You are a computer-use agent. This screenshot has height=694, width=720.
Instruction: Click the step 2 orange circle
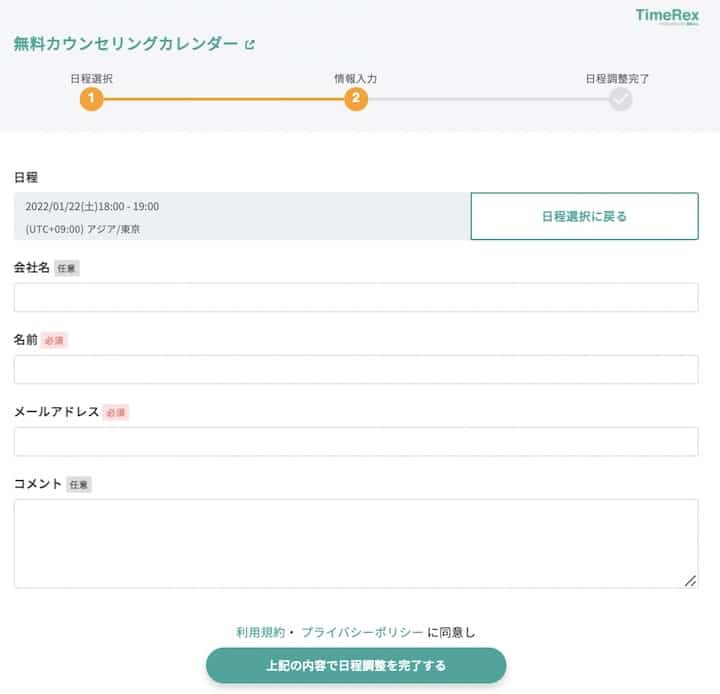pyautogui.click(x=355, y=98)
